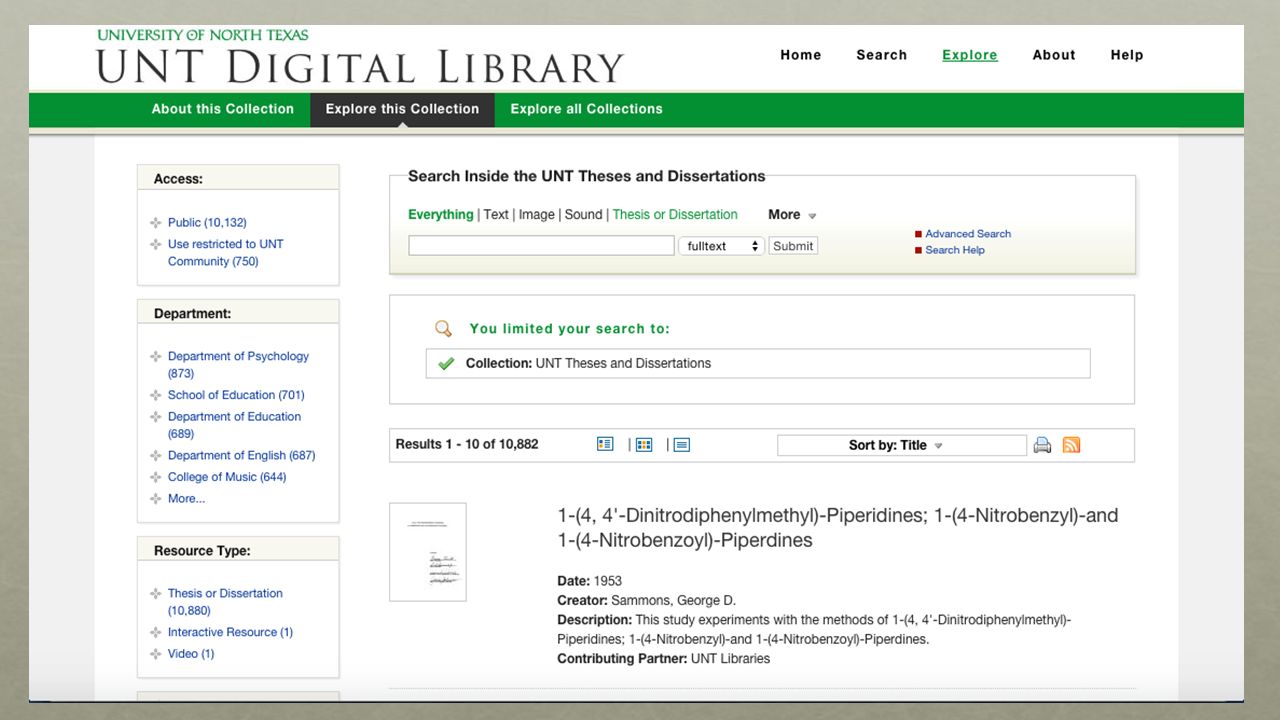This screenshot has height=720, width=1280.
Task: Open the Dinitrodiphenylmethyl-Piperidines thesis title
Action: tap(838, 528)
